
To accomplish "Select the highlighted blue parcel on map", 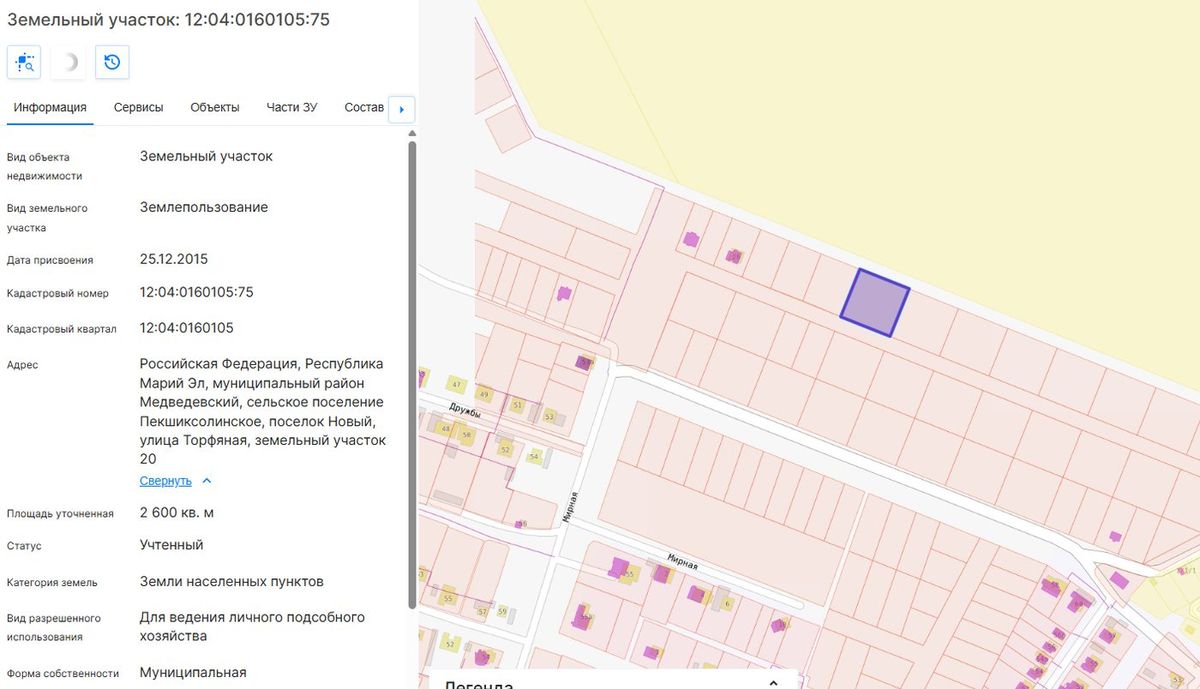I will tap(875, 303).
